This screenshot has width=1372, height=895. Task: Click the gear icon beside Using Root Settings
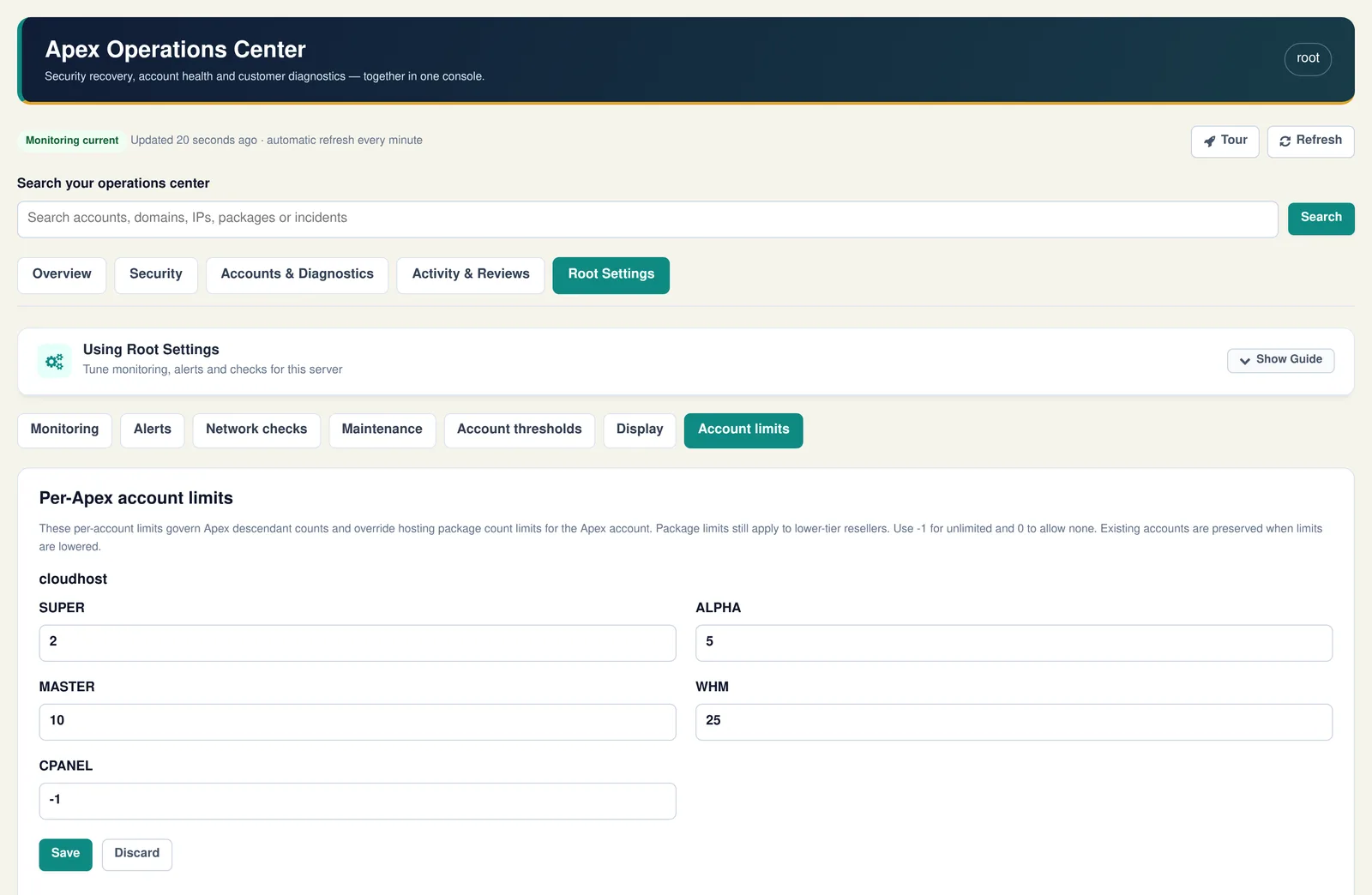[x=54, y=361]
